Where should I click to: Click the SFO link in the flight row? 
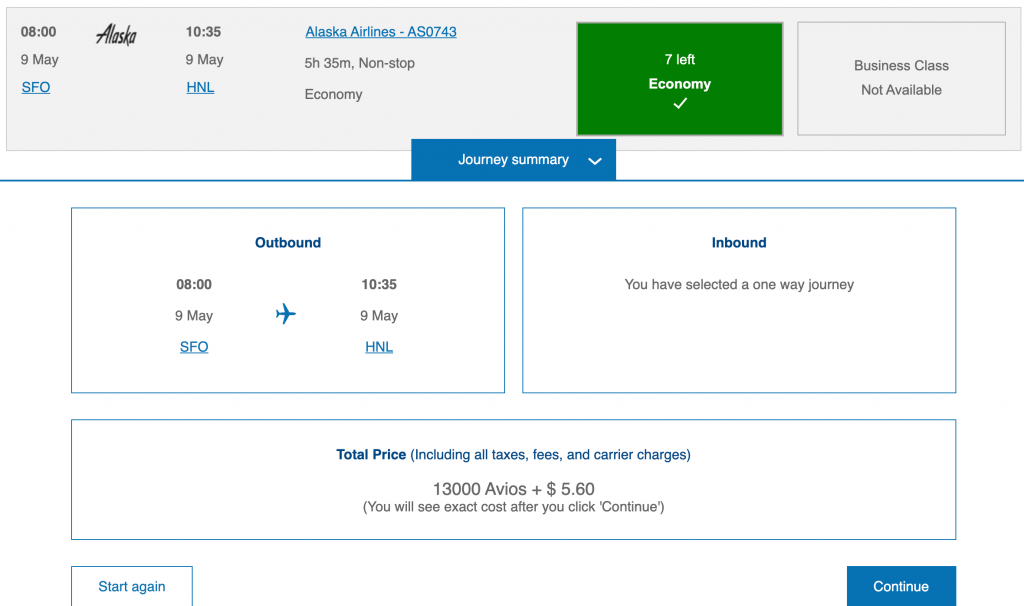(36, 87)
